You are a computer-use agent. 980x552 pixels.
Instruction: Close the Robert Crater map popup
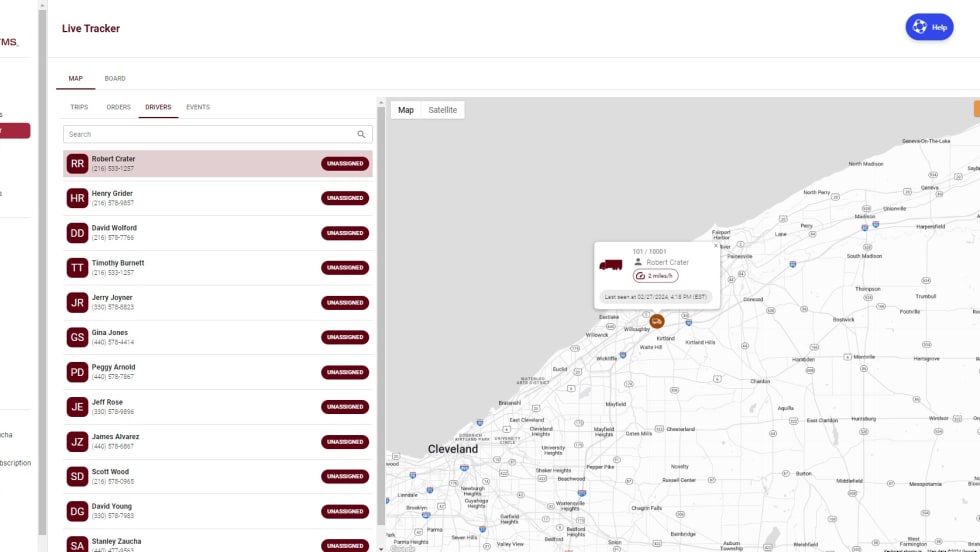click(714, 246)
